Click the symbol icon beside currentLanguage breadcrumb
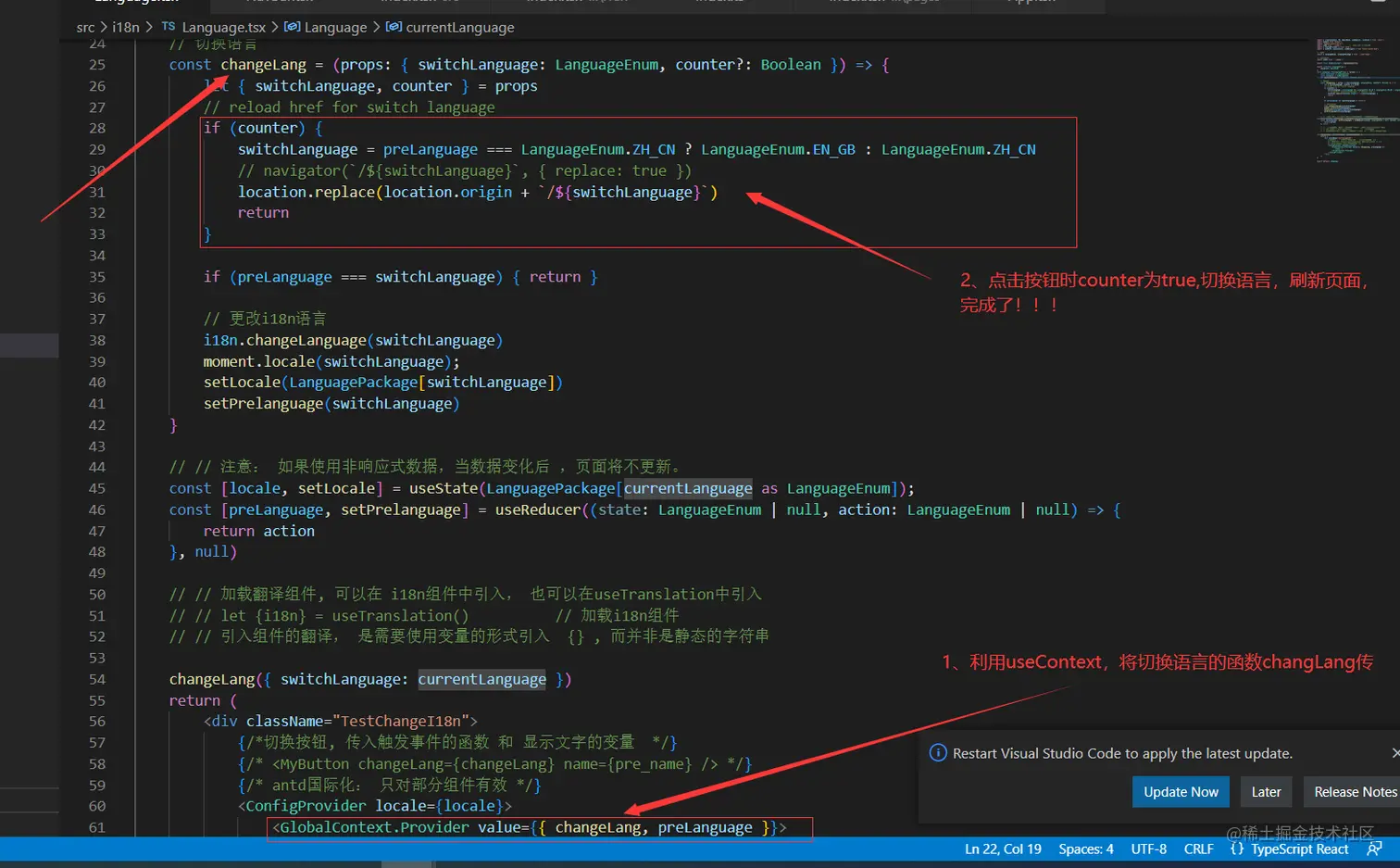The image size is (1400, 868). click(x=394, y=27)
